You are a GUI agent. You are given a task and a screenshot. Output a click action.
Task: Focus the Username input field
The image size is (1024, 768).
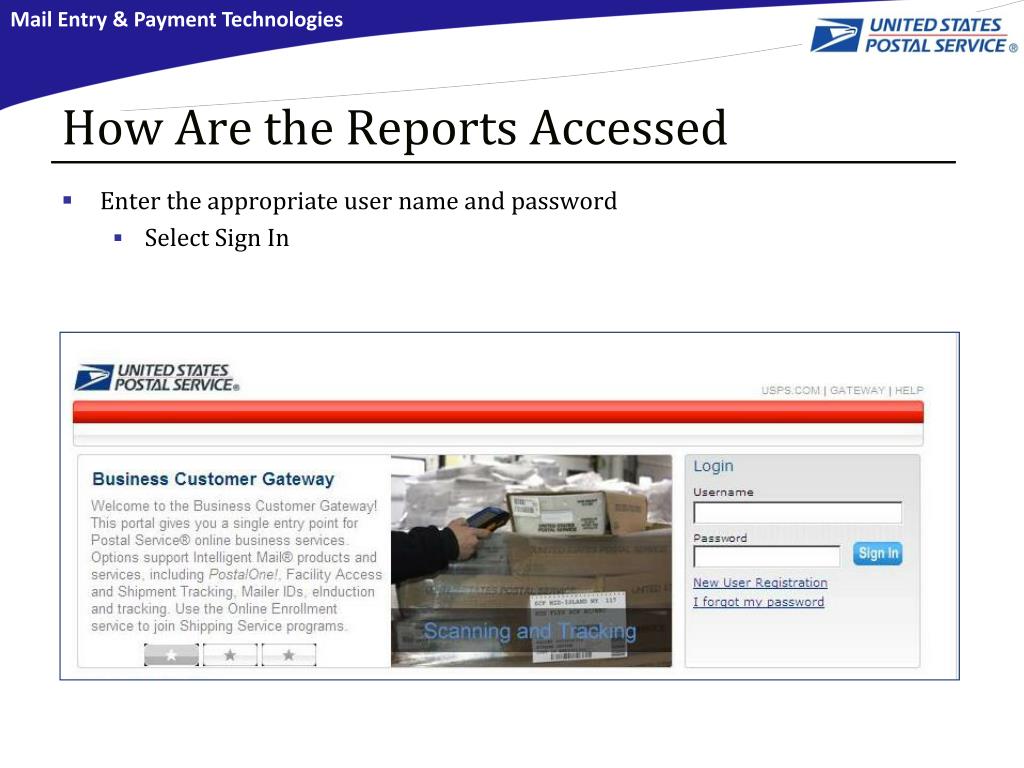click(x=797, y=513)
